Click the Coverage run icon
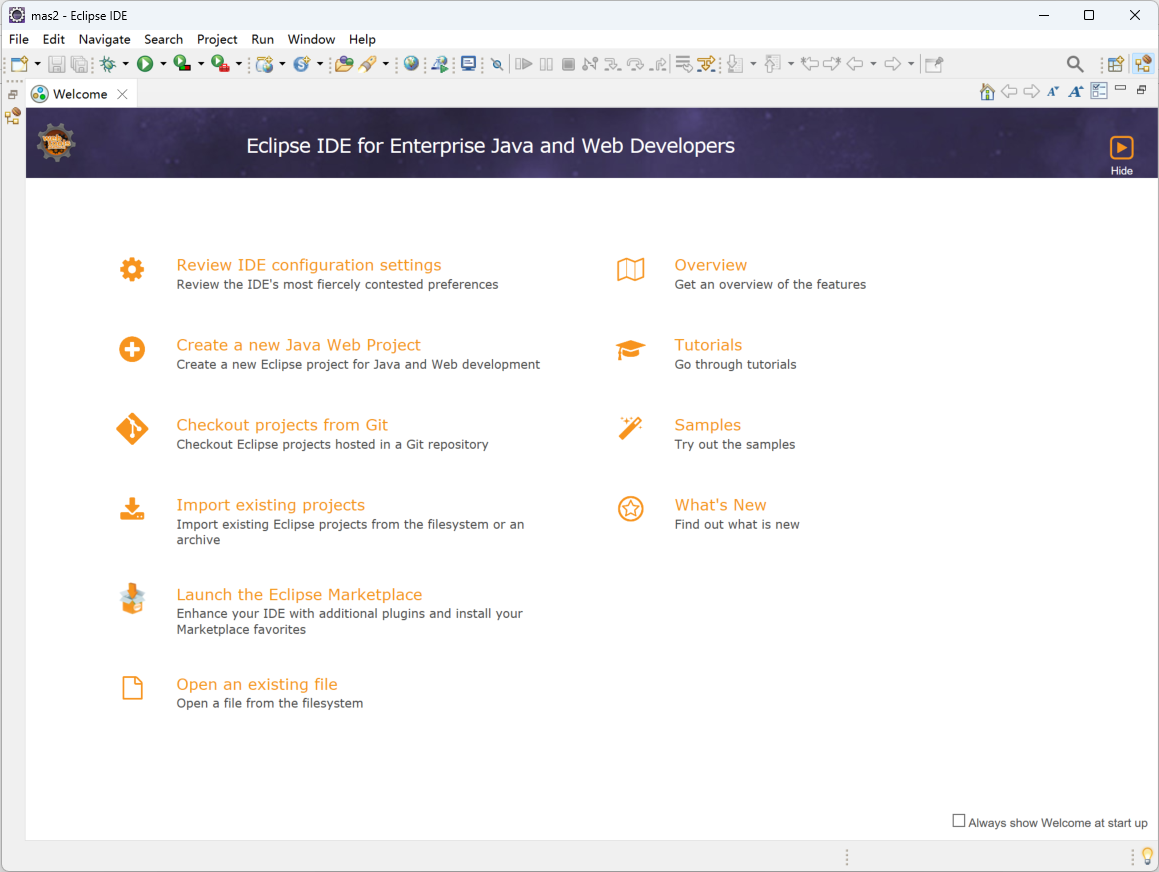Screen dimensions: 1159x872 (182, 64)
